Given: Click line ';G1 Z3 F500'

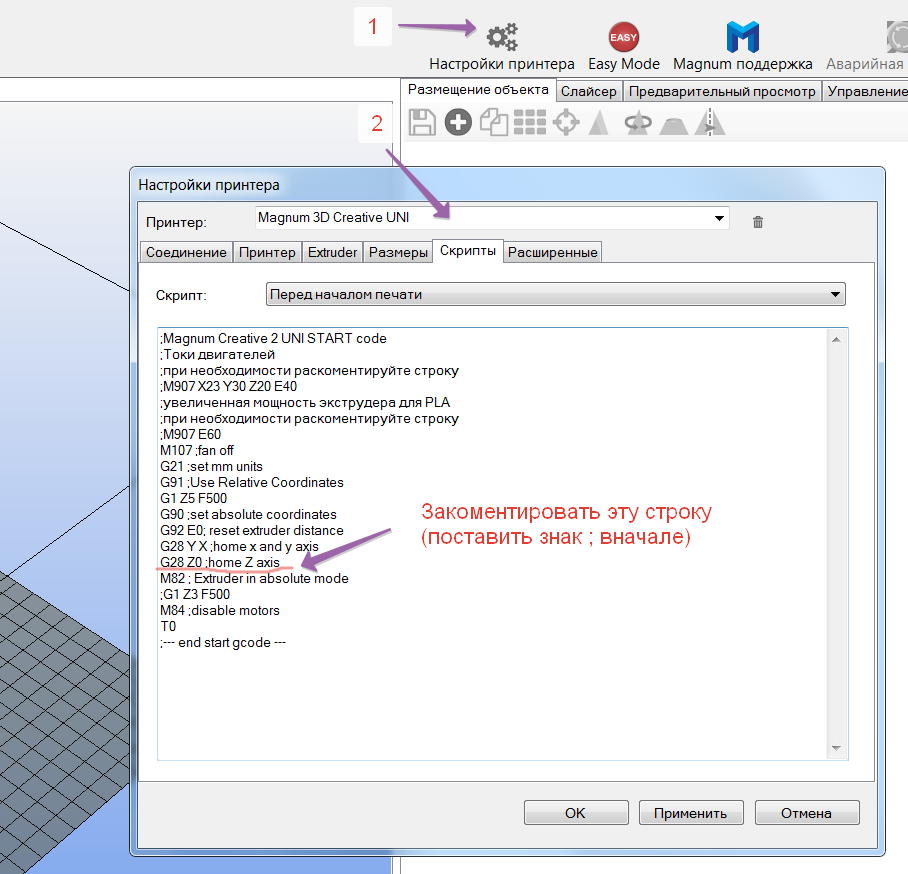Looking at the screenshot, I should [x=195, y=594].
